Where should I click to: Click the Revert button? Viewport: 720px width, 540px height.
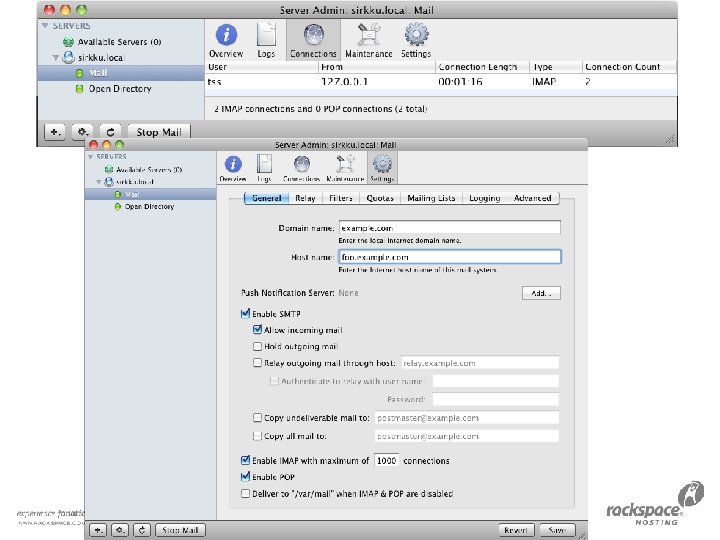516,530
